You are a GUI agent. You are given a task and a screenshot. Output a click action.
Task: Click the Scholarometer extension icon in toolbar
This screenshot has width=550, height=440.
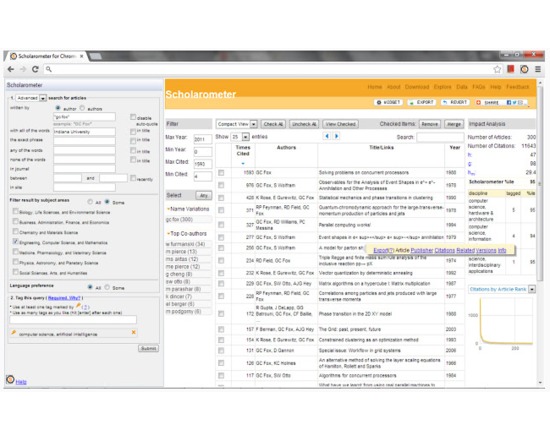coord(524,69)
